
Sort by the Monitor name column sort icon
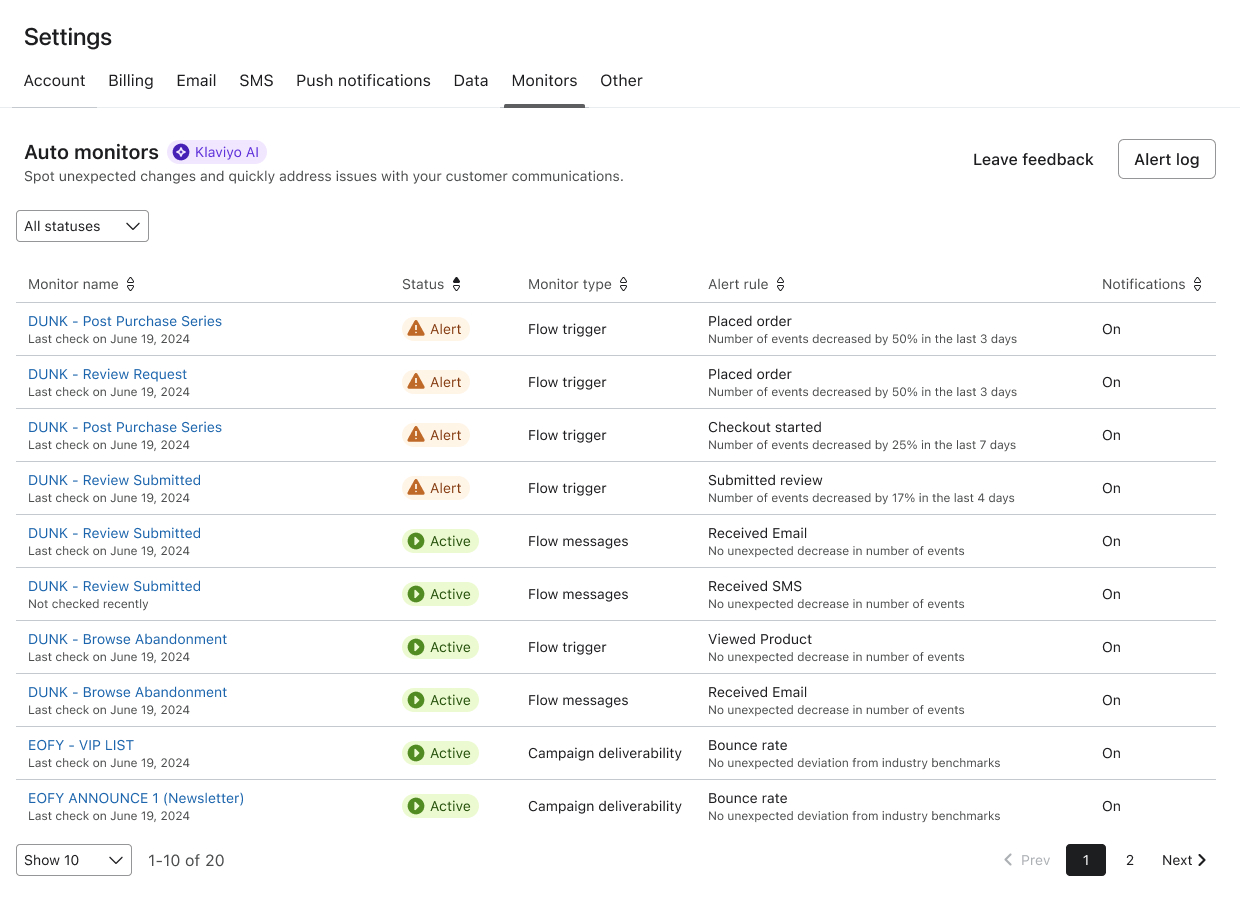coord(130,284)
